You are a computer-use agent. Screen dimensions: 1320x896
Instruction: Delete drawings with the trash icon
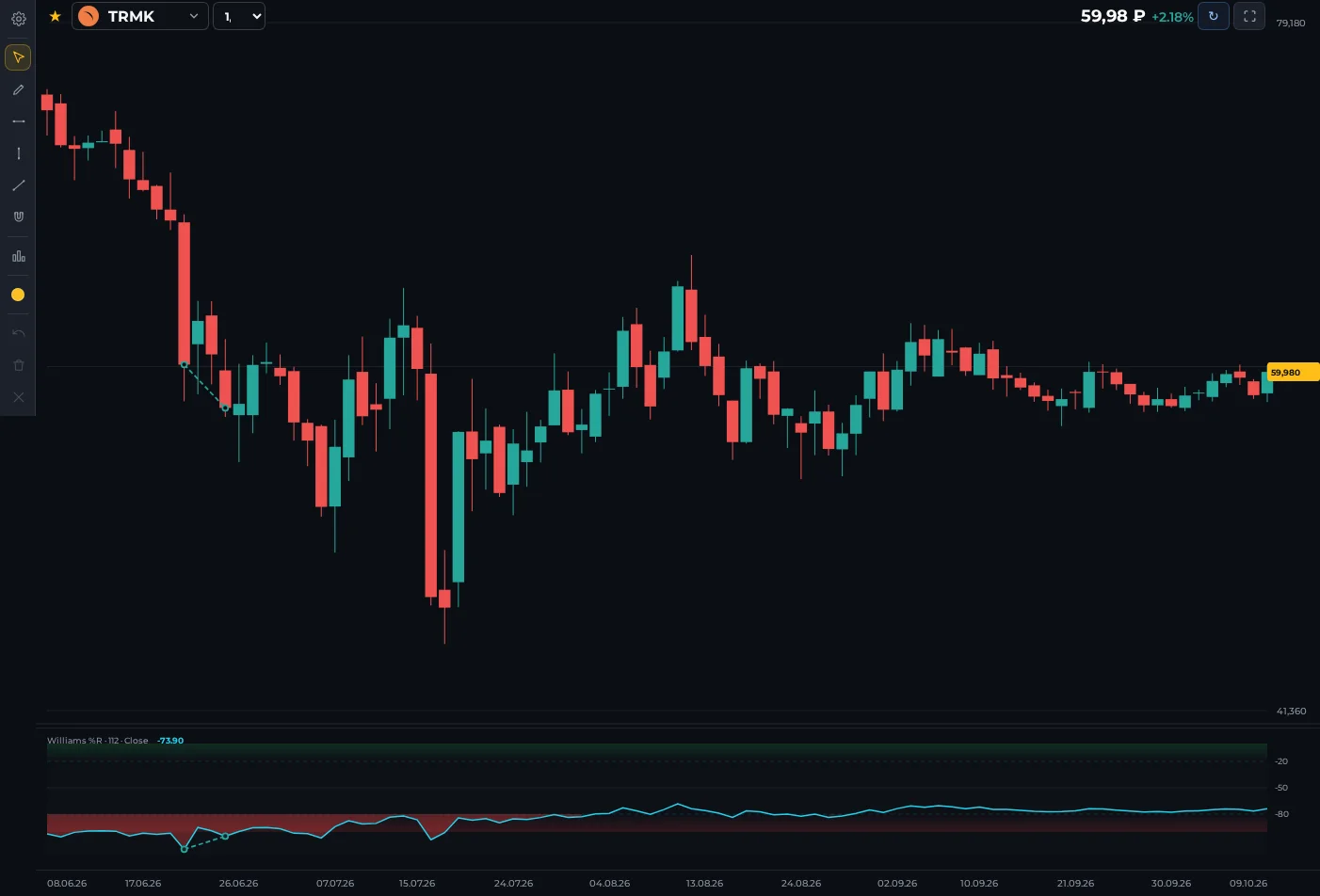click(x=18, y=365)
